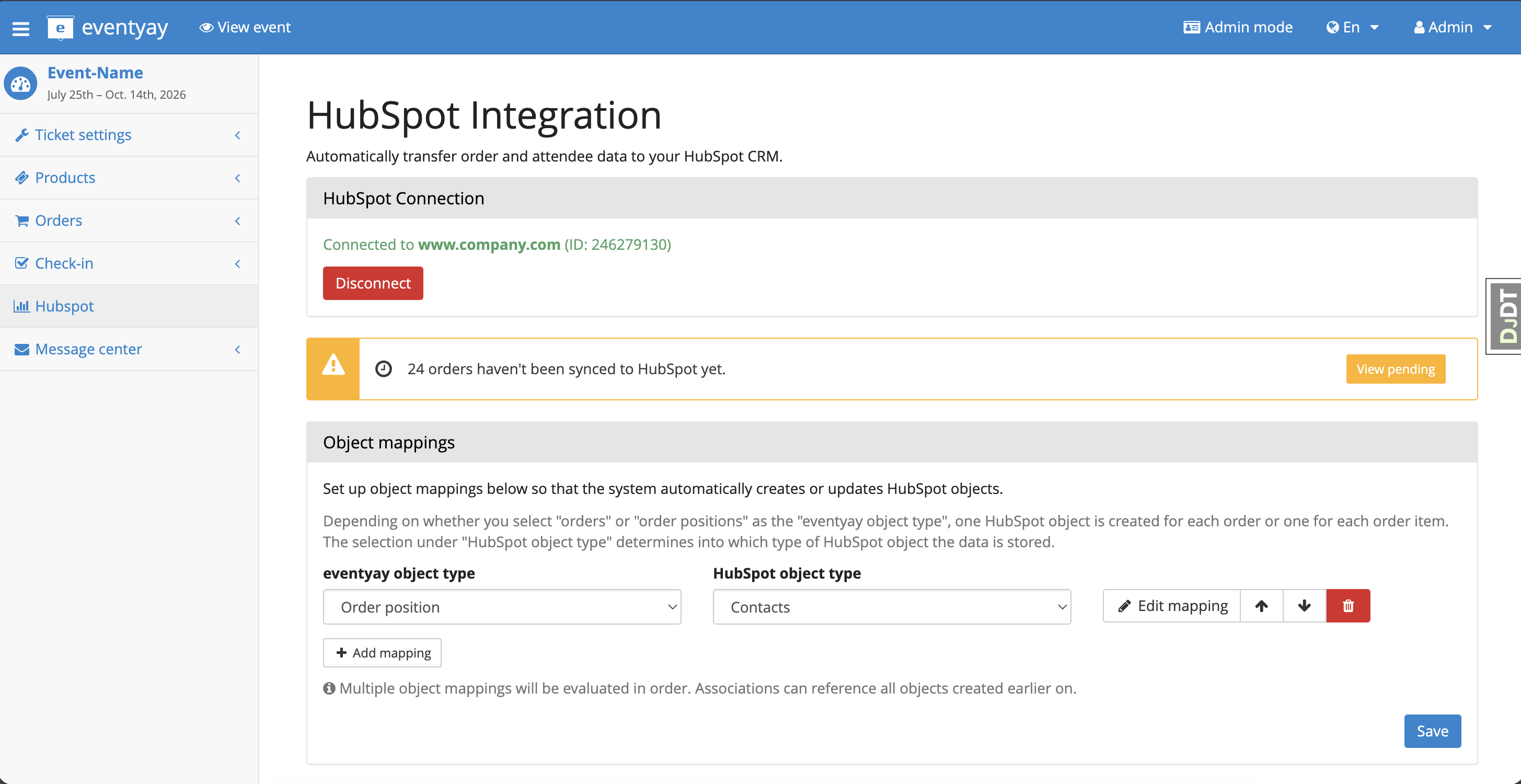This screenshot has width=1521, height=784.
Task: Open the DJDT debug toolbar tab
Action: point(1504,316)
